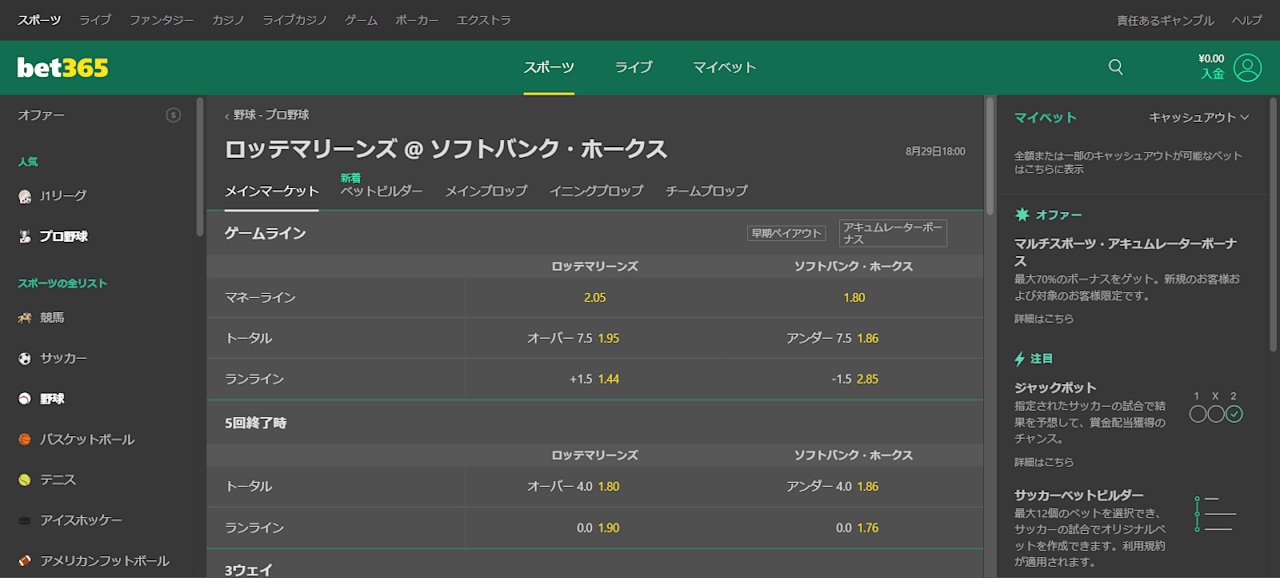
Task: Click the テニス ball icon
Action: coord(25,480)
